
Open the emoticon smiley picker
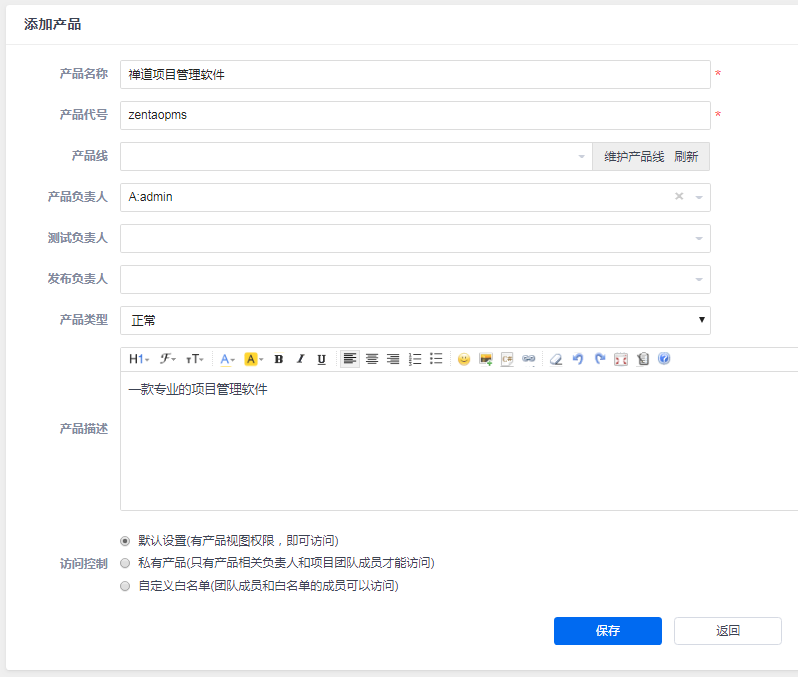pyautogui.click(x=464, y=359)
